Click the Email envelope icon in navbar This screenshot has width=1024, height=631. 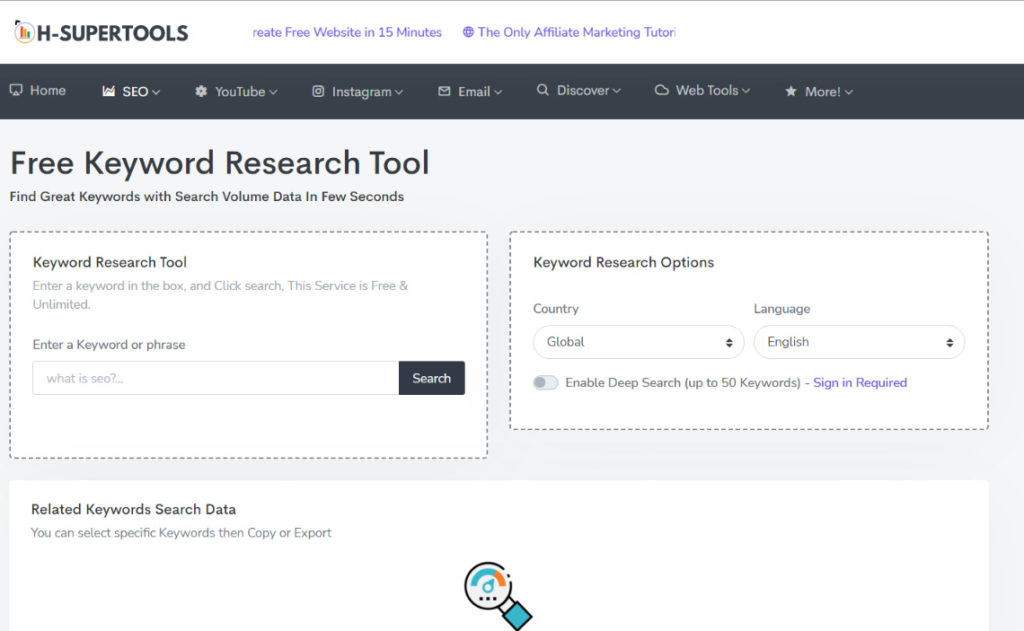(x=444, y=91)
